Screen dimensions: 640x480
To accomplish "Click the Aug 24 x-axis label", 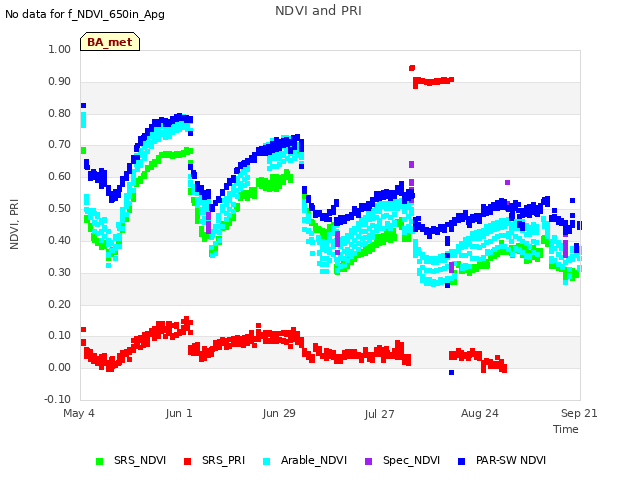I will tap(480, 413).
